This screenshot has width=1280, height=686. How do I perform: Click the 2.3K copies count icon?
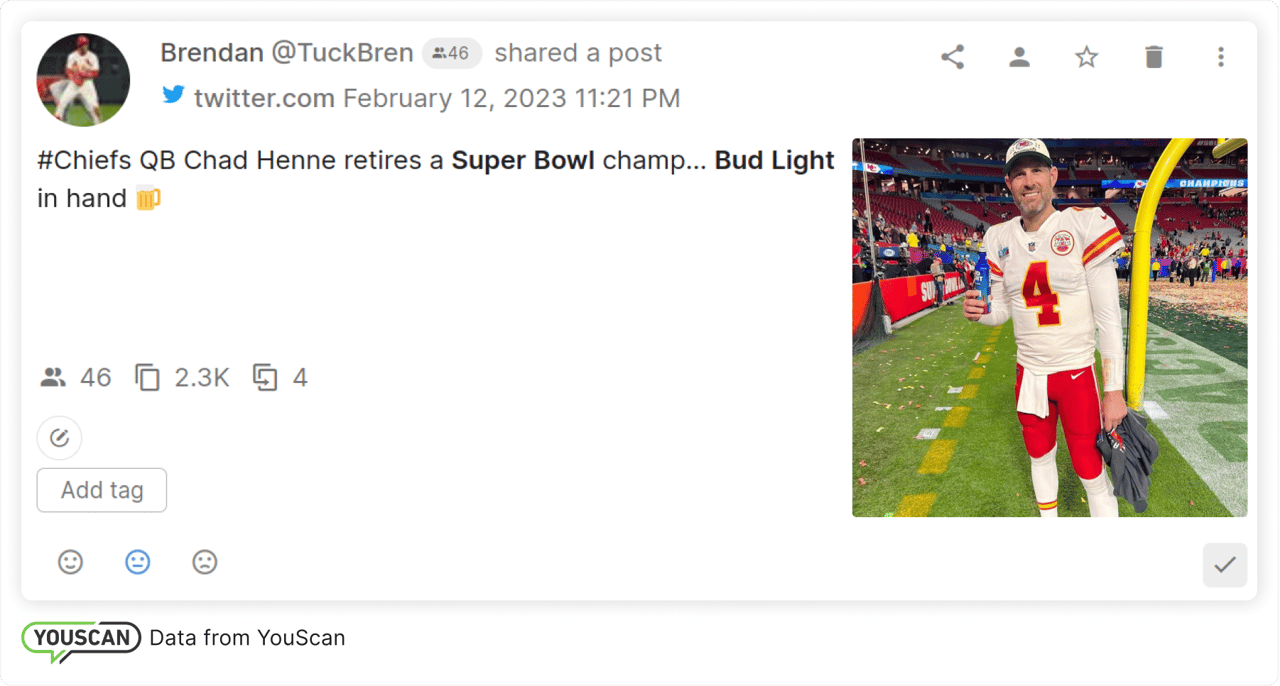[x=148, y=378]
